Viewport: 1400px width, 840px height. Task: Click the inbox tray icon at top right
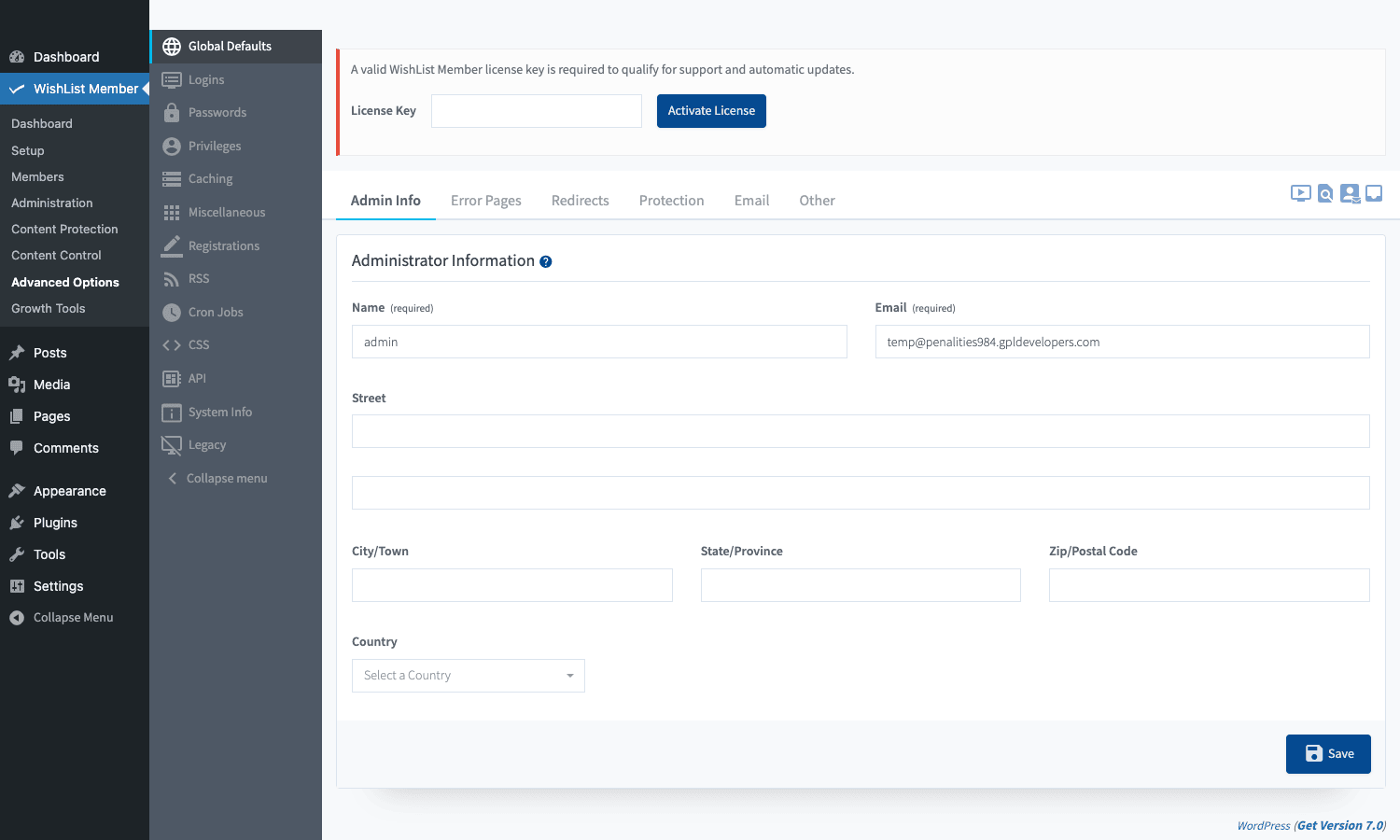[1374, 193]
